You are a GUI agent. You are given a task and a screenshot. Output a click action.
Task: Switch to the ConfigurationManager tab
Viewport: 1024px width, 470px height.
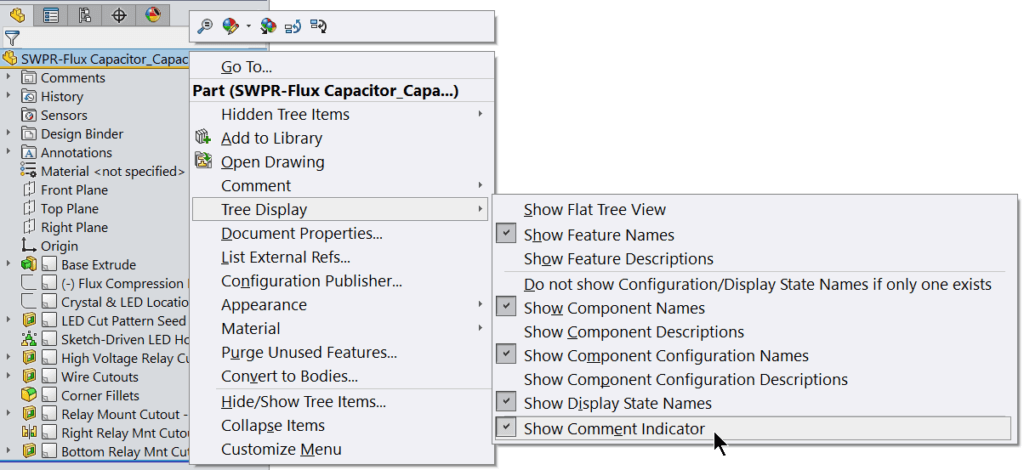point(85,14)
